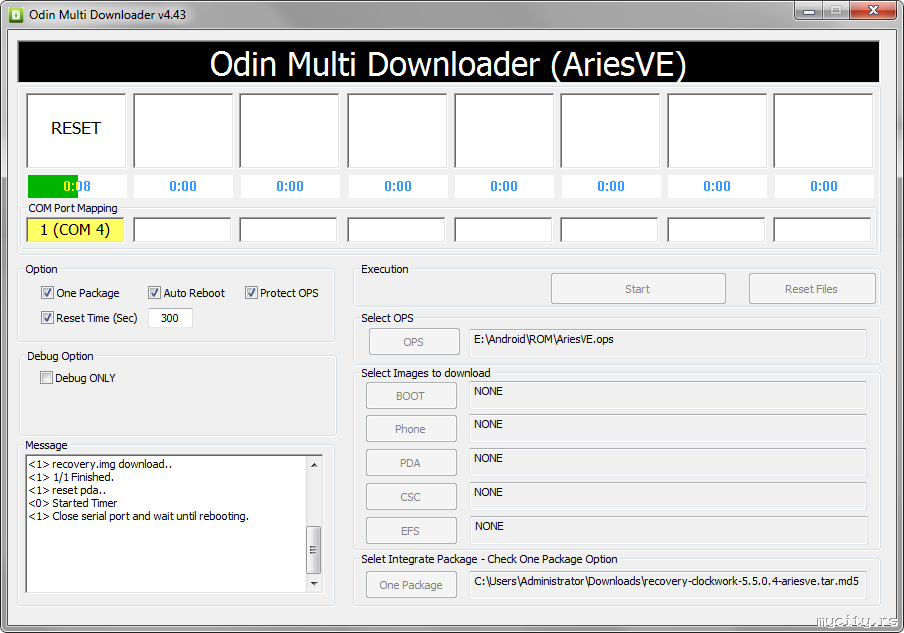This screenshot has width=904, height=633.
Task: Click the Start button
Action: [x=638, y=289]
